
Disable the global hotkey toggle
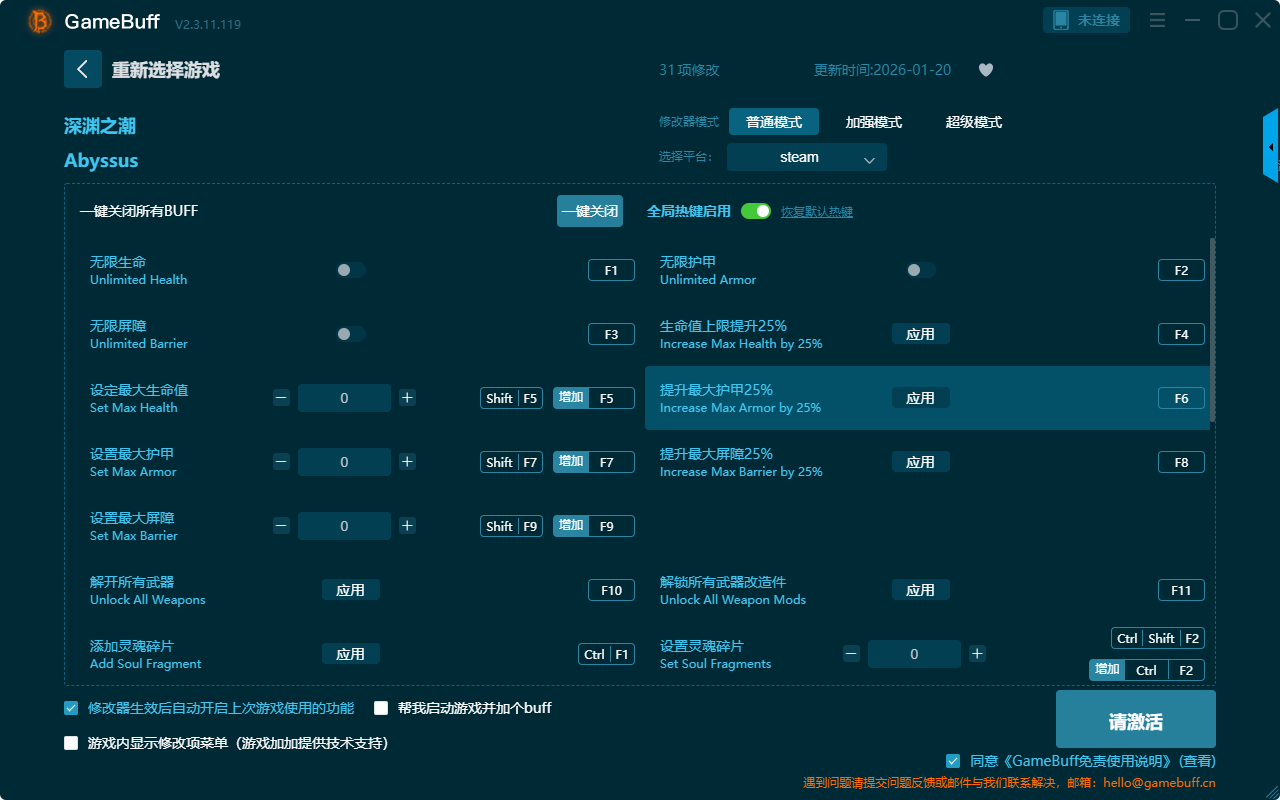click(x=756, y=211)
